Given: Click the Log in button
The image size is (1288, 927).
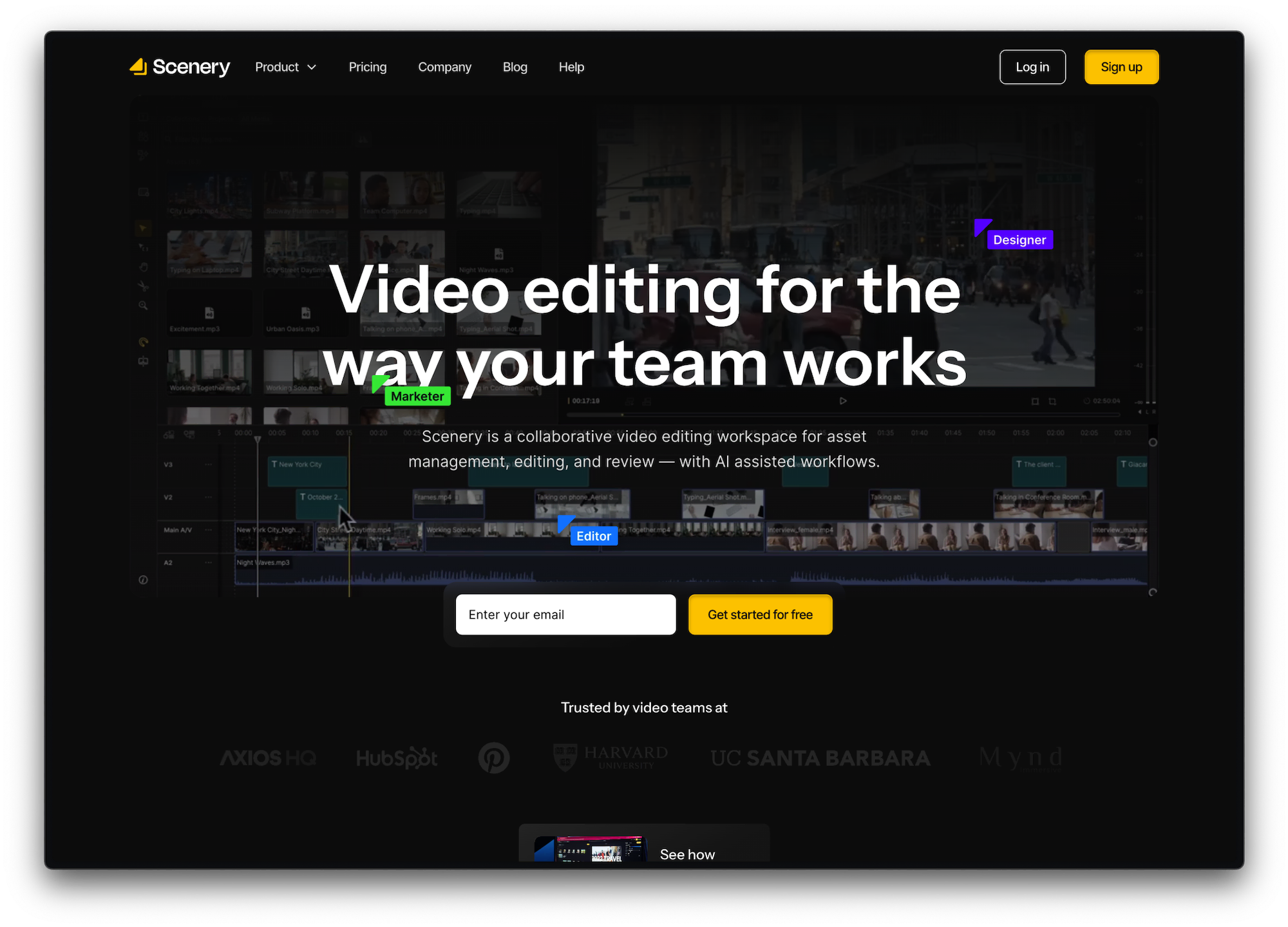Looking at the screenshot, I should pos(1032,67).
